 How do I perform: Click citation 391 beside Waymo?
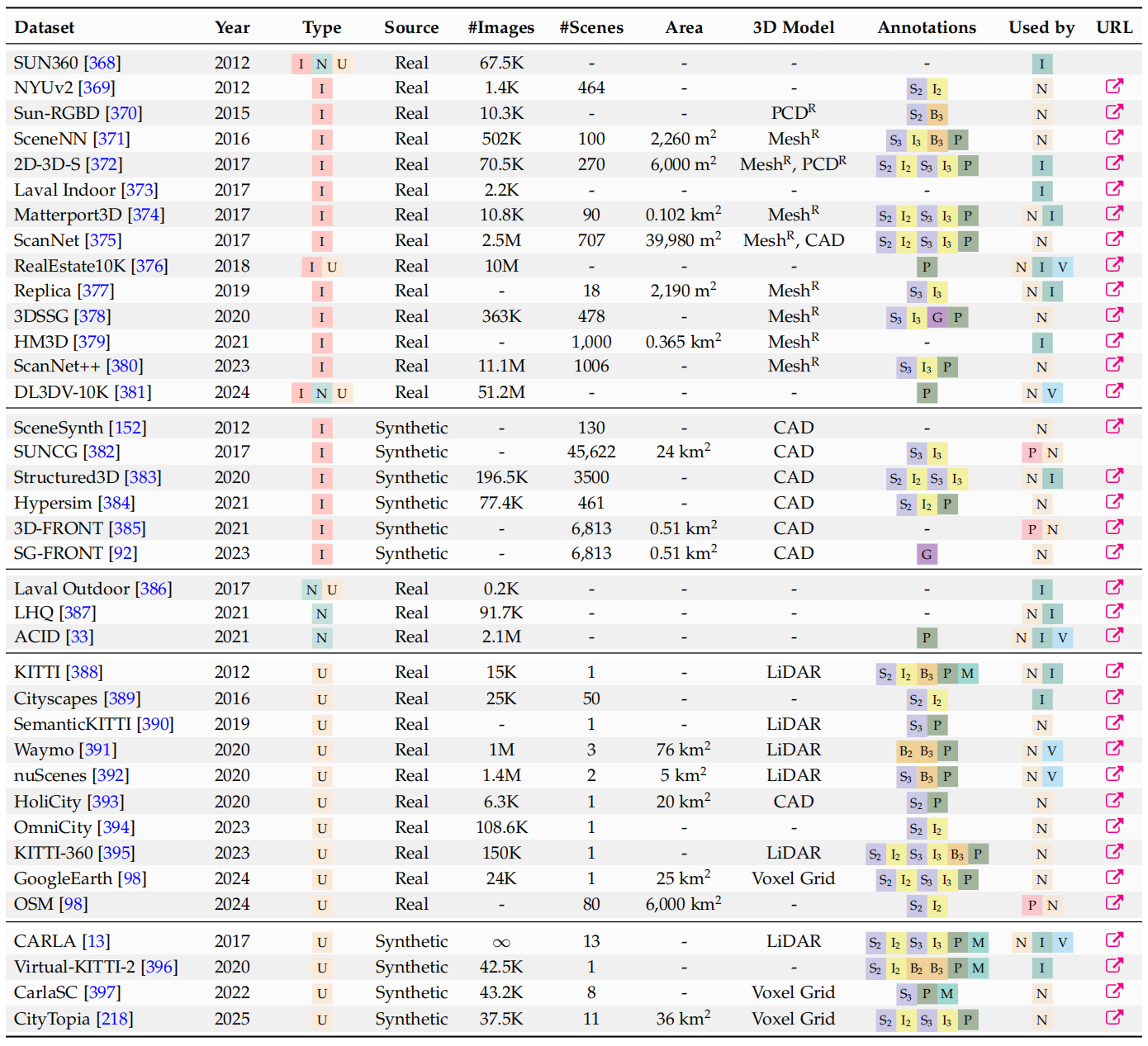coord(98,750)
